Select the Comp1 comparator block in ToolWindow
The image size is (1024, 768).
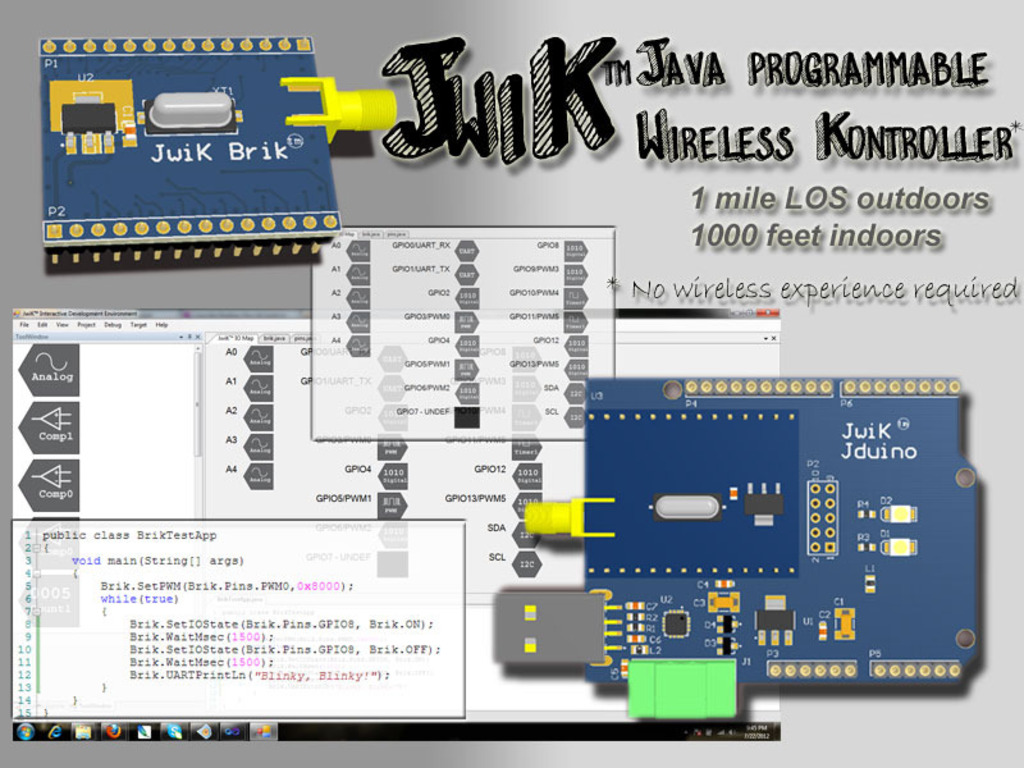pos(50,428)
